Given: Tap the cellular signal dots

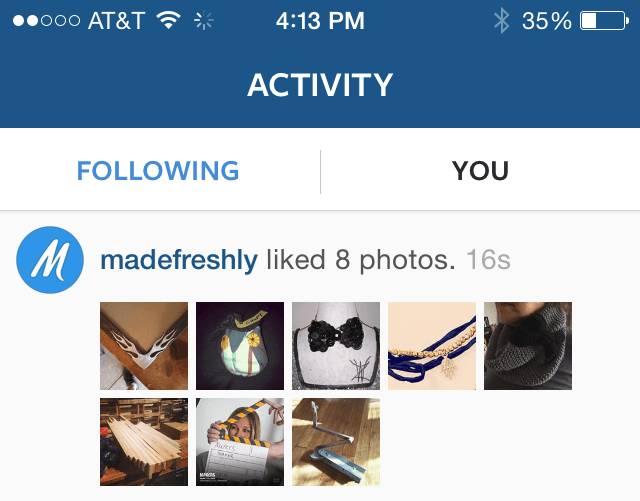Looking at the screenshot, I should 46,20.
